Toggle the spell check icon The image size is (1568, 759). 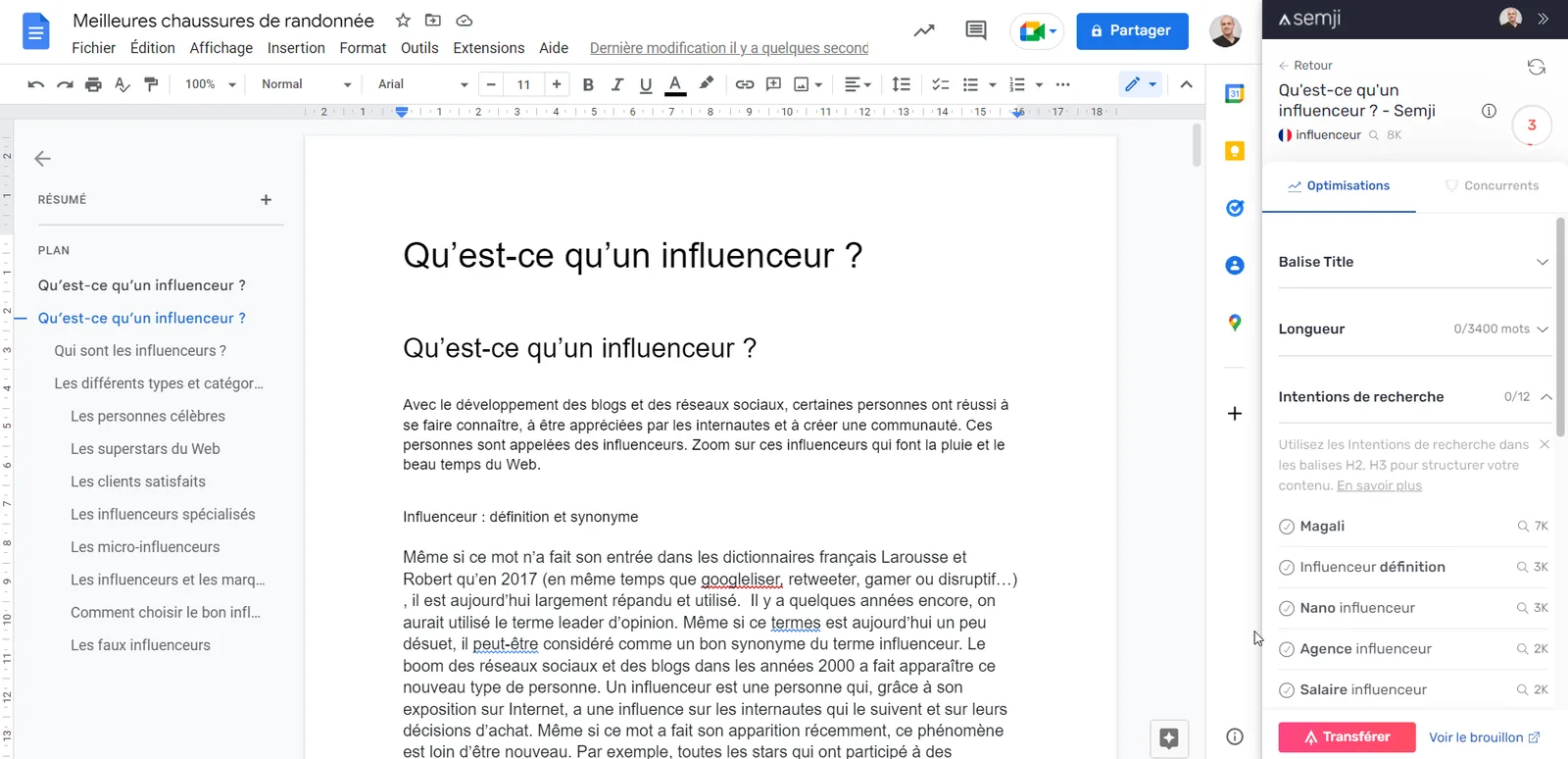122,84
